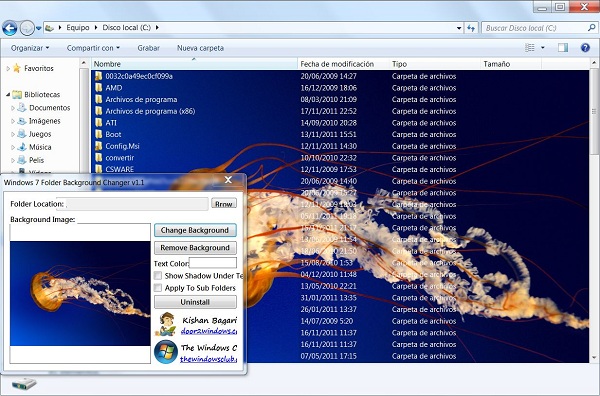
Task: Select the ATI folder icon
Action: click(x=99, y=122)
